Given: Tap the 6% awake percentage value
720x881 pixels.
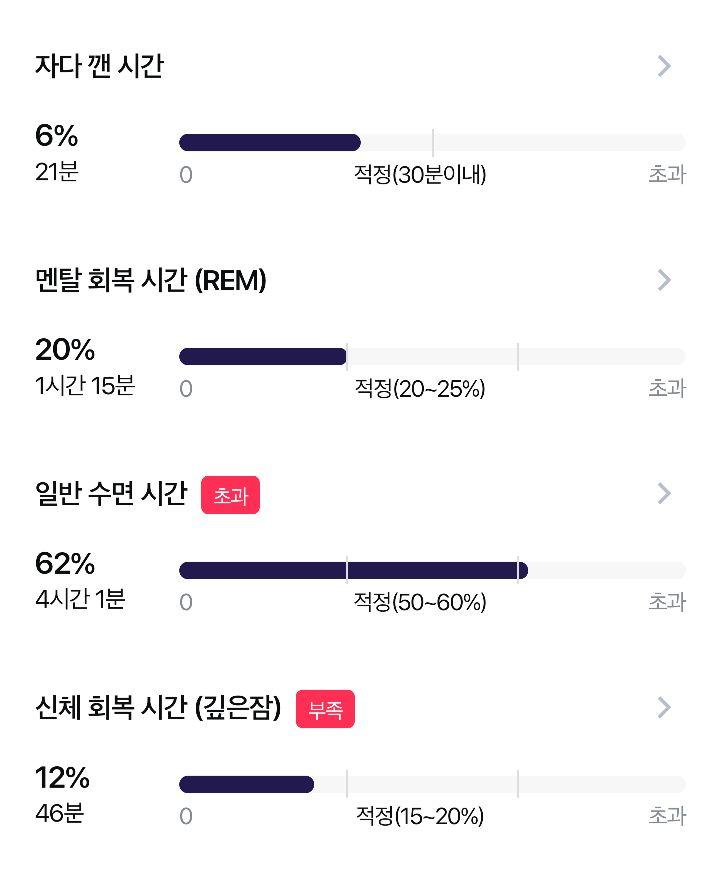Looking at the screenshot, I should coord(57,135).
